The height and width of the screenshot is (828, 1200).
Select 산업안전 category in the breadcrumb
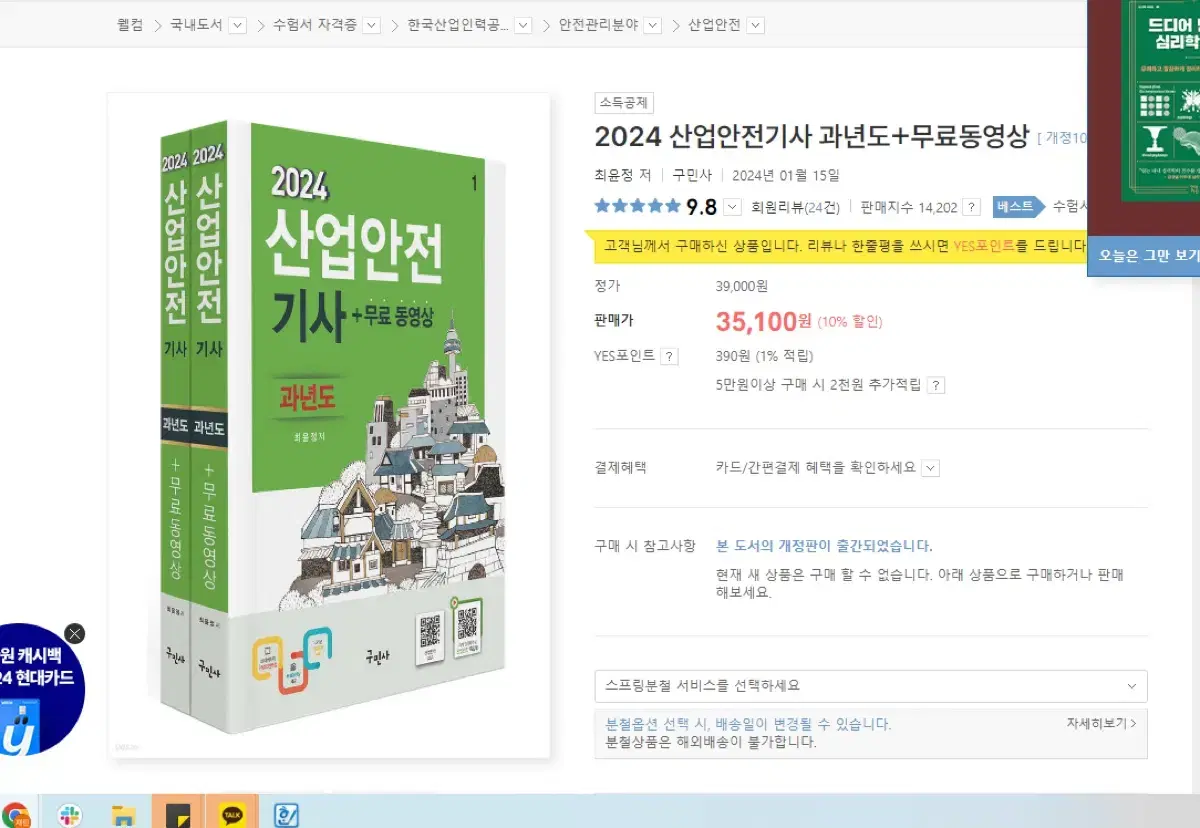tap(714, 25)
